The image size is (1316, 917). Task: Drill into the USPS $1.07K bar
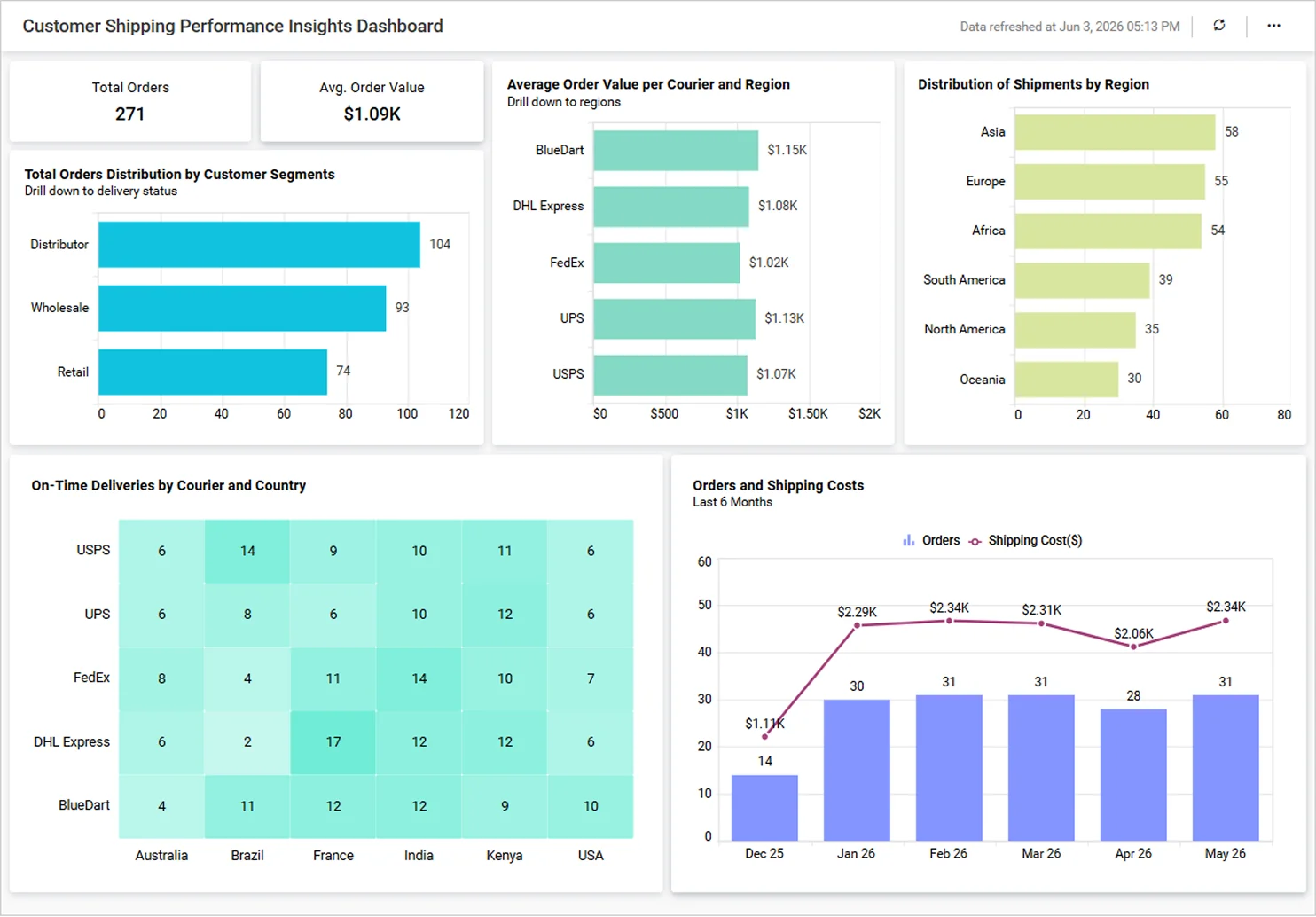(670, 375)
